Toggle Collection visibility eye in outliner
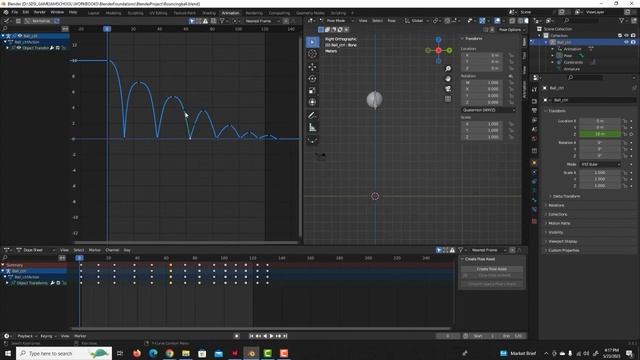 click(626, 36)
